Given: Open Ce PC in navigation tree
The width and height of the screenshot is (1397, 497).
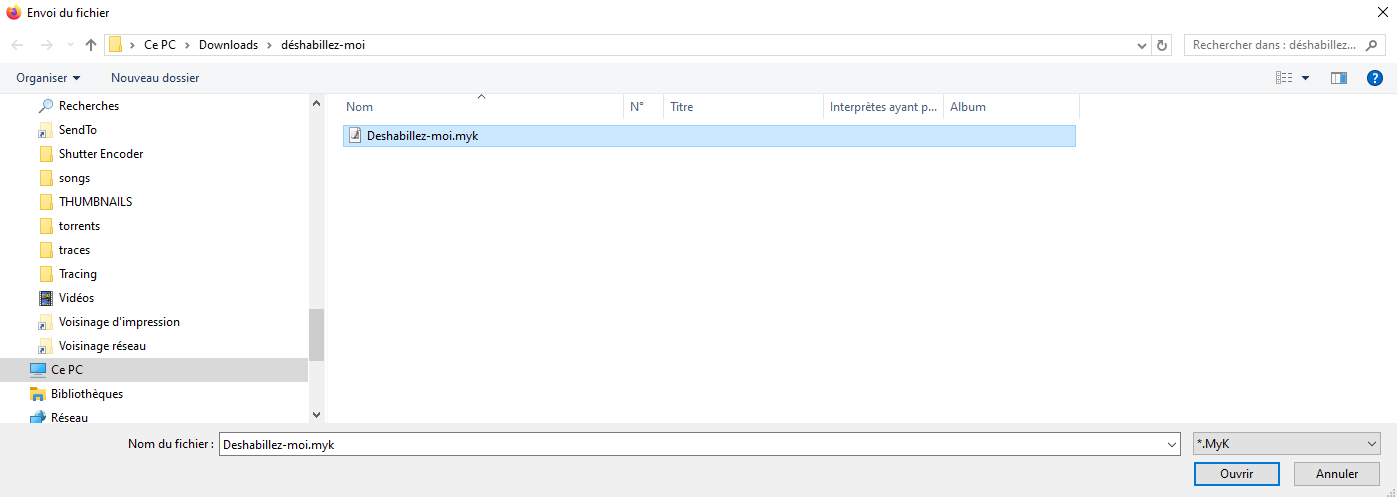Looking at the screenshot, I should pos(67,370).
